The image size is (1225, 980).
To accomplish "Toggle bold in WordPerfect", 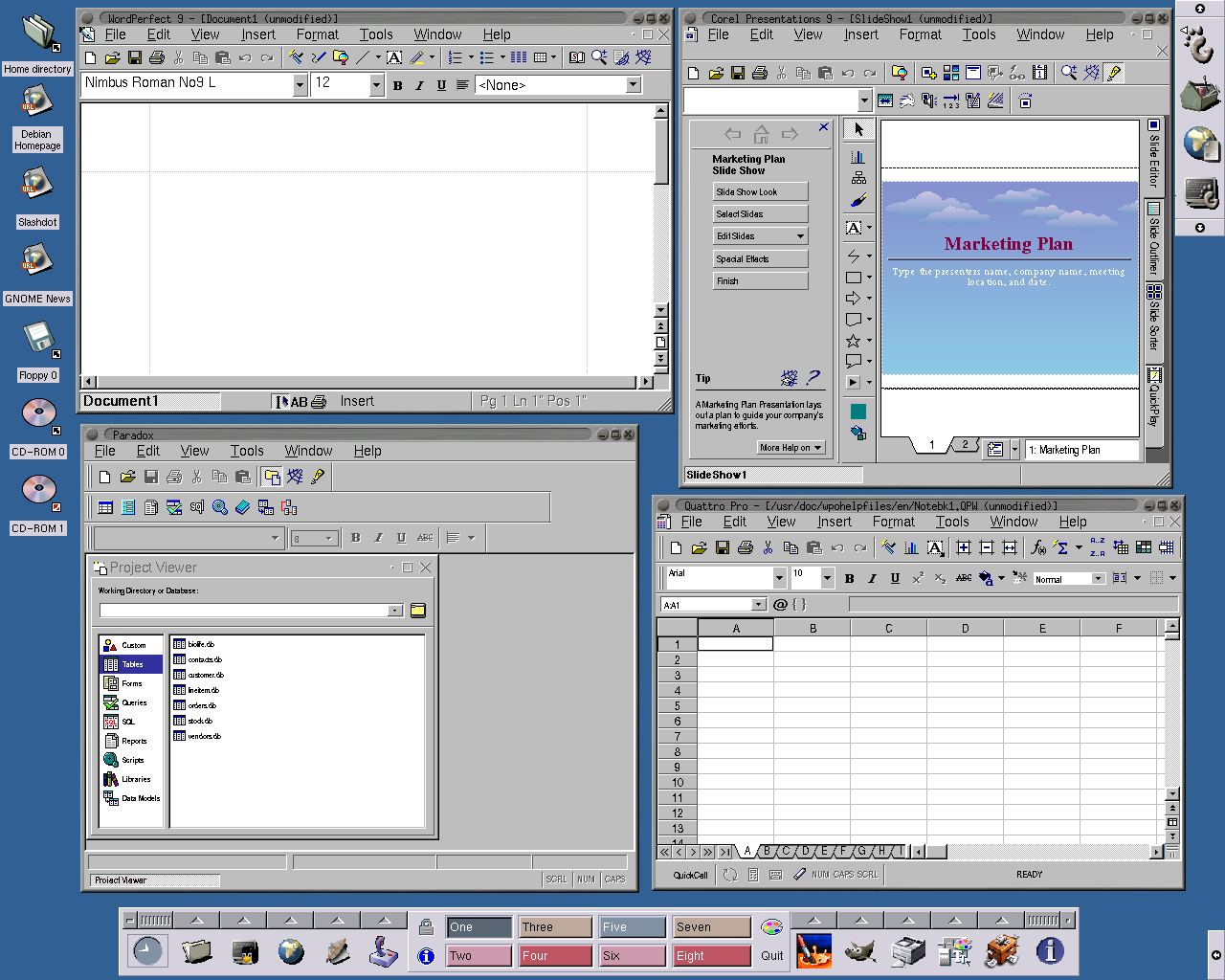I will pyautogui.click(x=398, y=85).
